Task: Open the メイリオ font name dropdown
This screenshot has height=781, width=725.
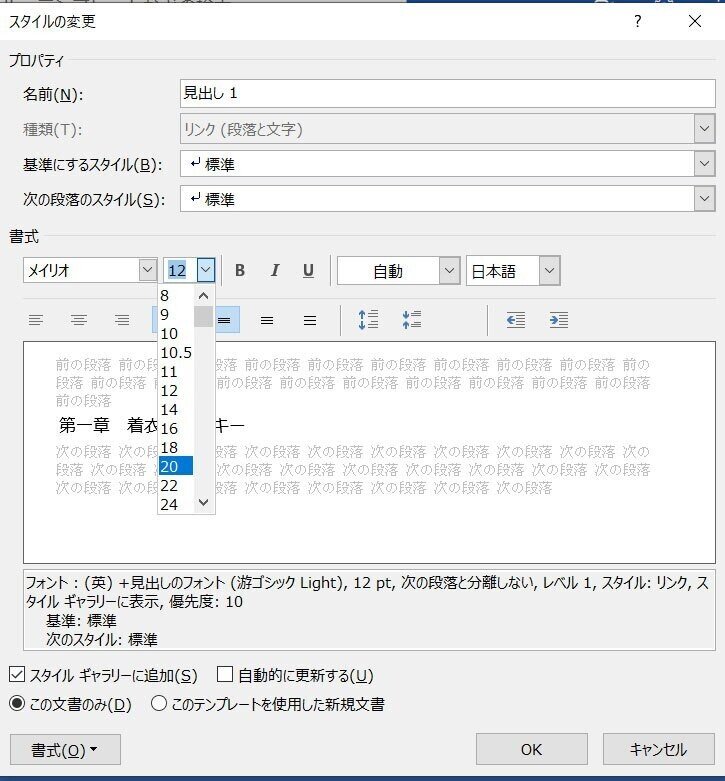Action: (x=147, y=270)
